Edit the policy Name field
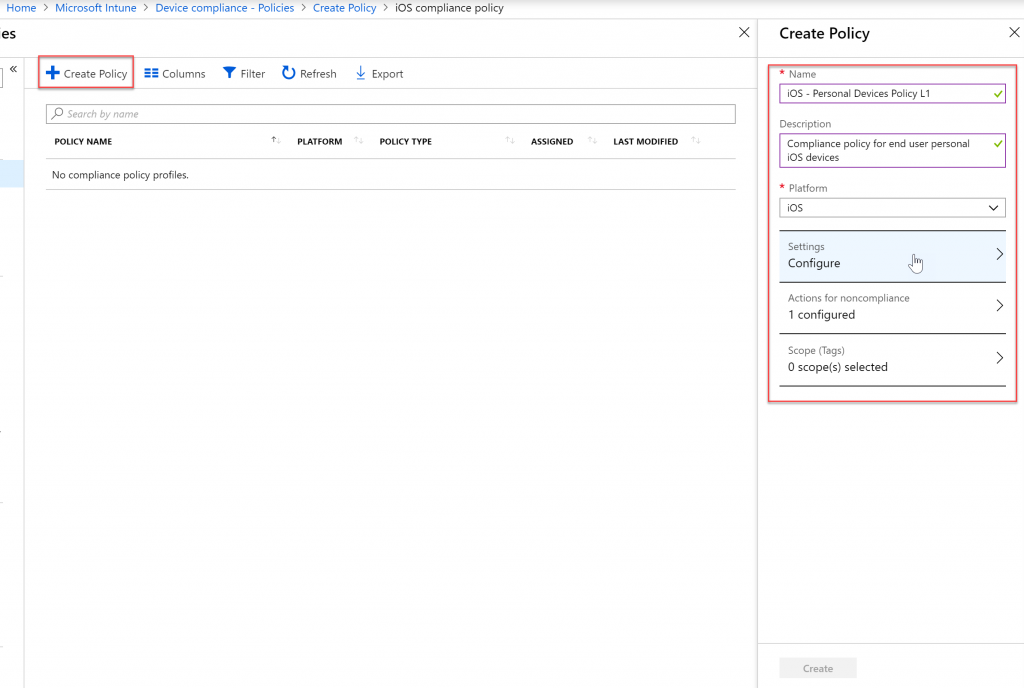 pyautogui.click(x=892, y=93)
